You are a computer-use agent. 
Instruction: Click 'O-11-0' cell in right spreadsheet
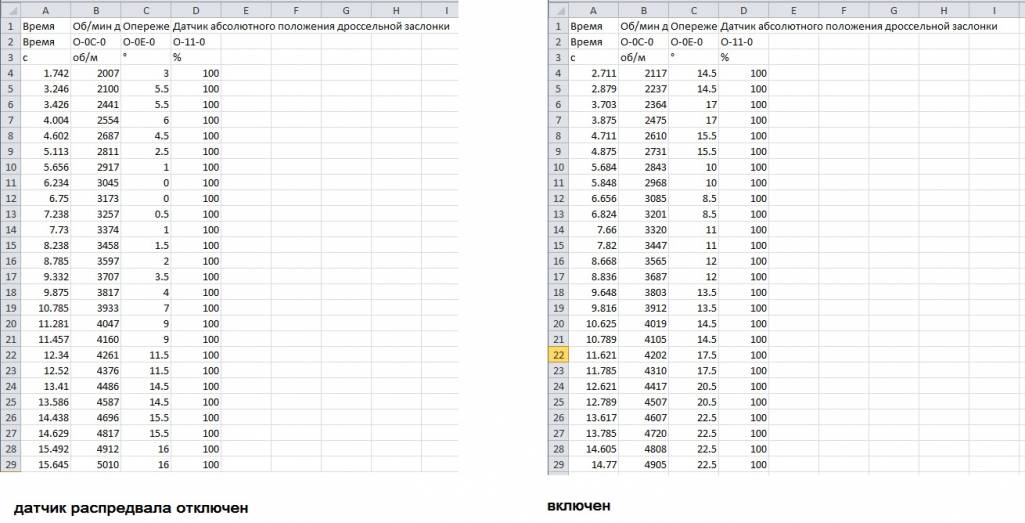(x=744, y=42)
